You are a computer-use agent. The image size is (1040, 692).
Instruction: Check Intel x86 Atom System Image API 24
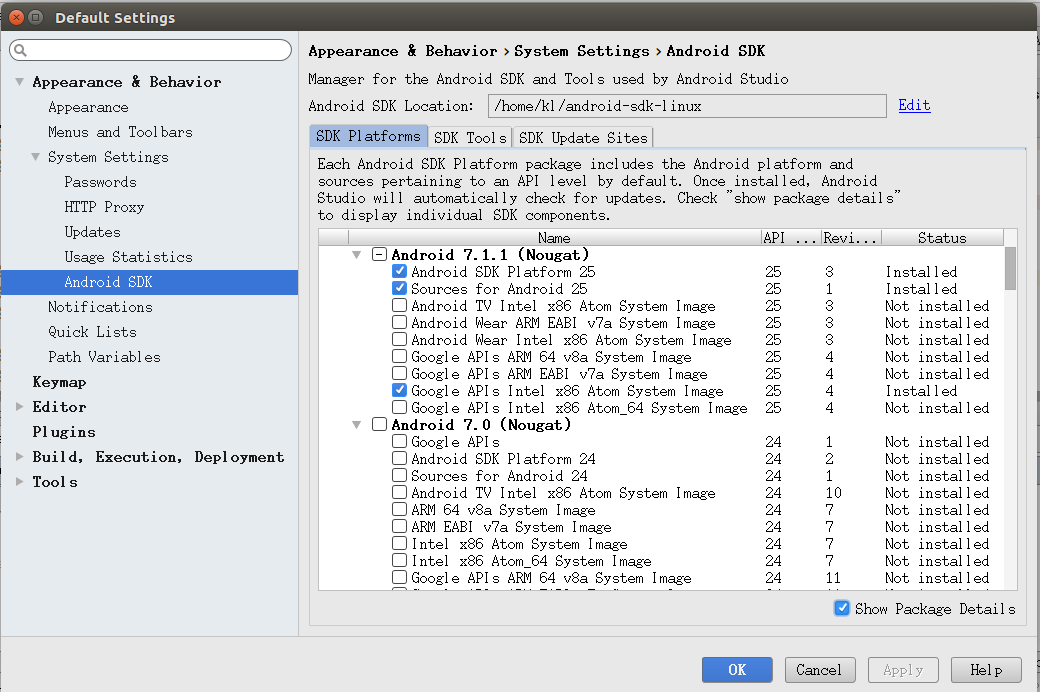pyautogui.click(x=399, y=543)
